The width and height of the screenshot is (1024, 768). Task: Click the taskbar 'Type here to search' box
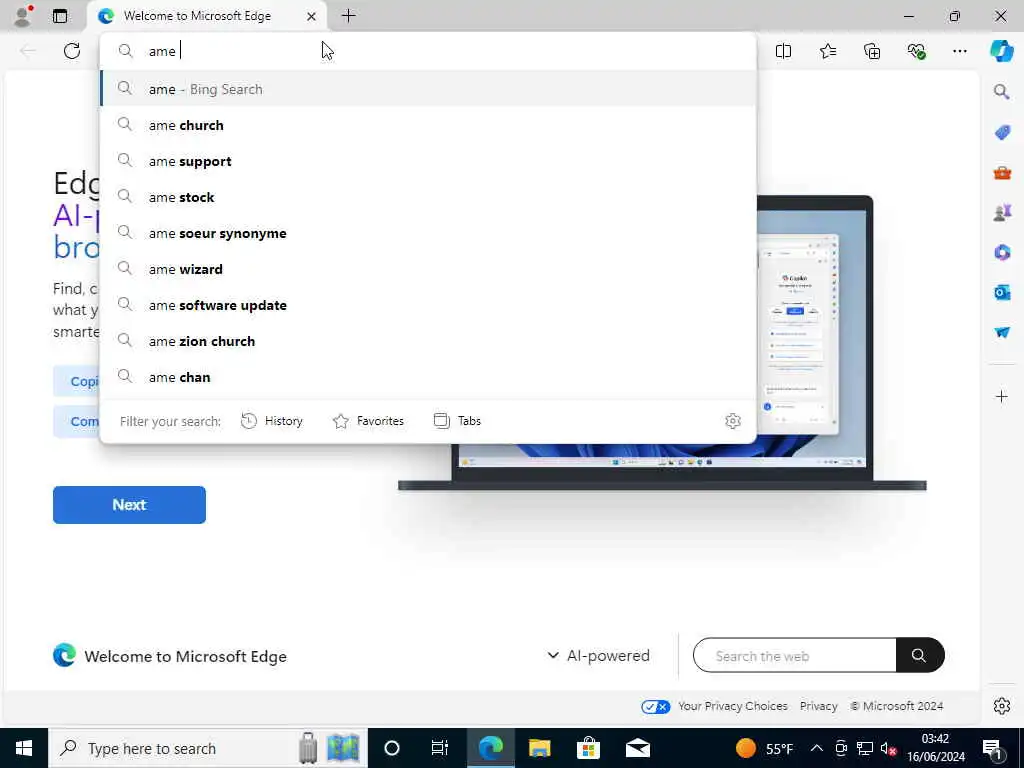click(x=208, y=748)
